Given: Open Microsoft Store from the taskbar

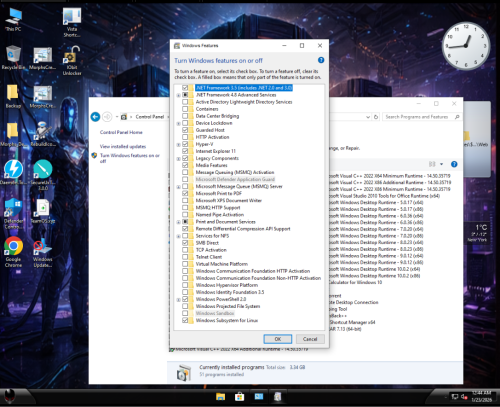Looking at the screenshot, I should (x=239, y=396).
